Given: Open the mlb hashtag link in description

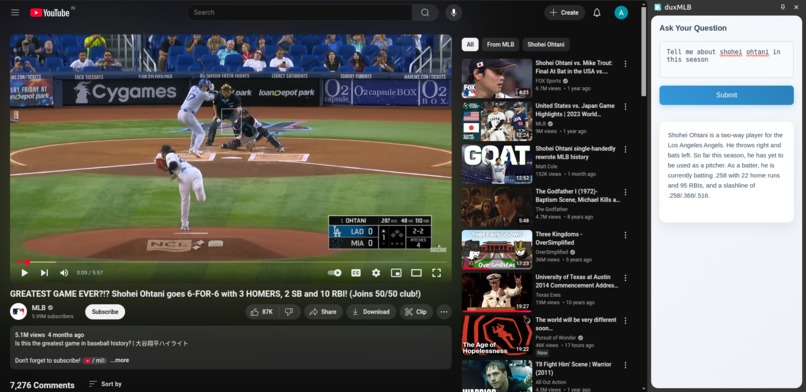Looking at the screenshot, I should tap(95, 361).
